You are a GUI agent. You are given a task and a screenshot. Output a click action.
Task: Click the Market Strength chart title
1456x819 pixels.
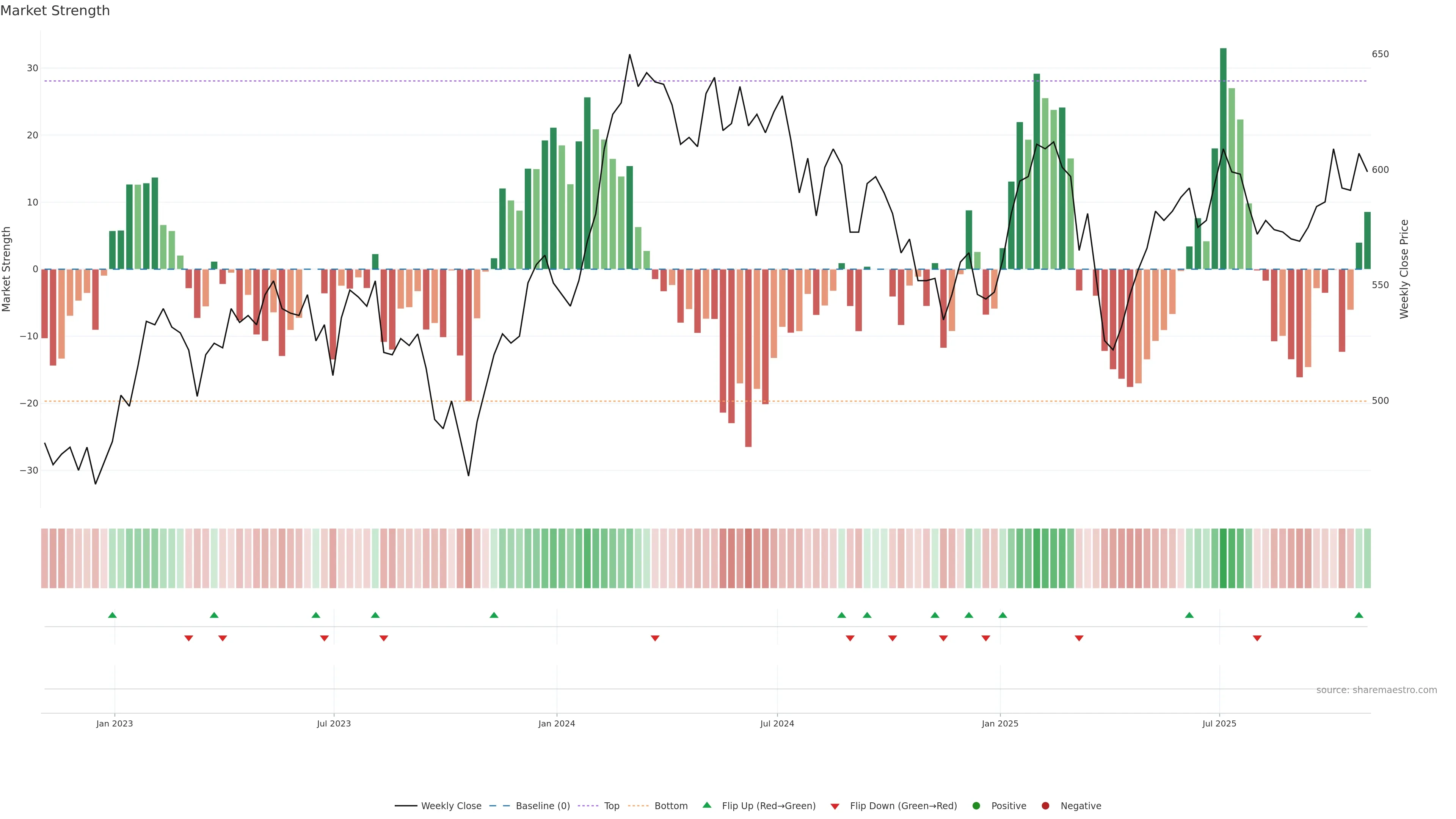55,11
